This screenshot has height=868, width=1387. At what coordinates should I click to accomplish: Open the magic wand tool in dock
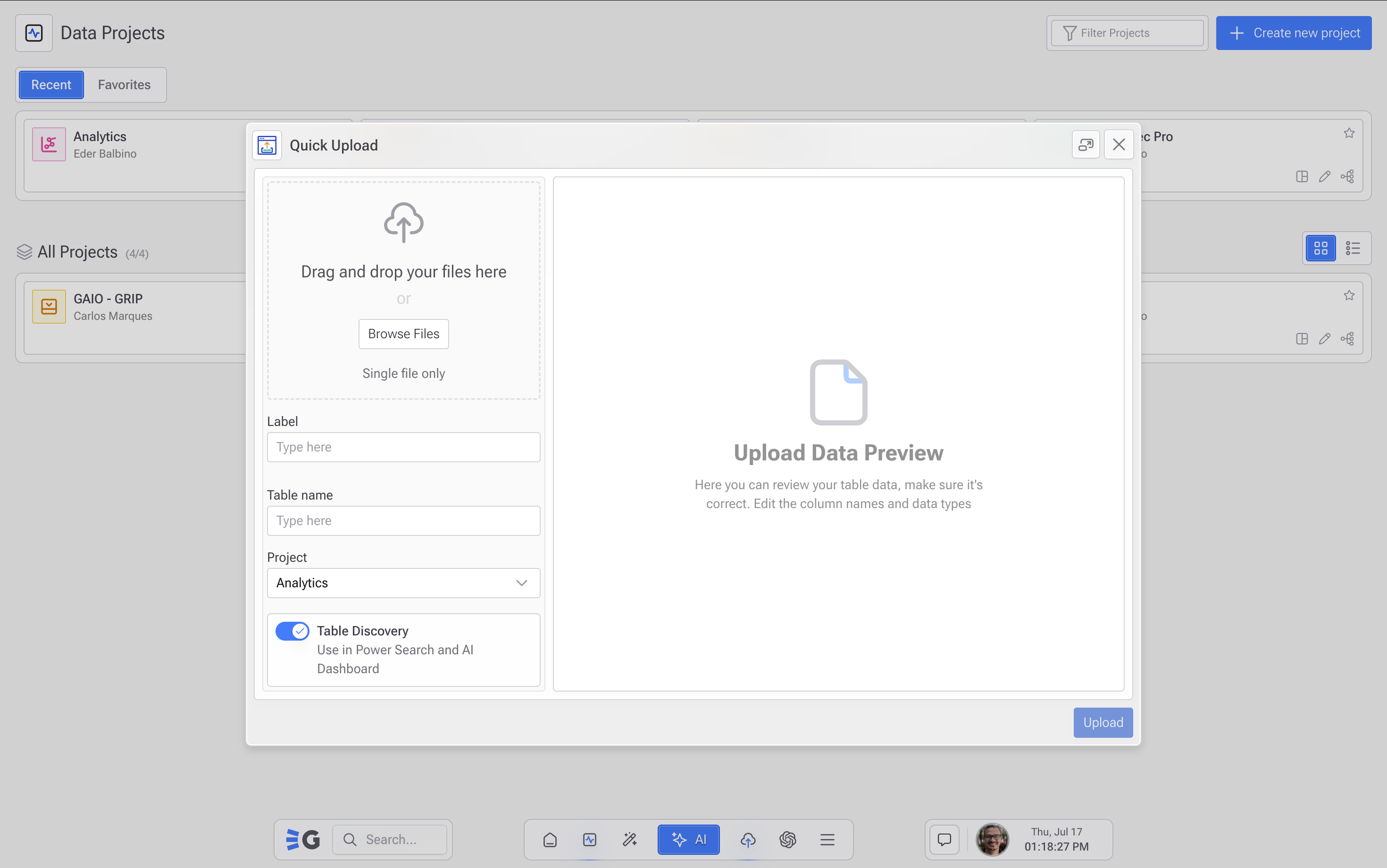(629, 839)
